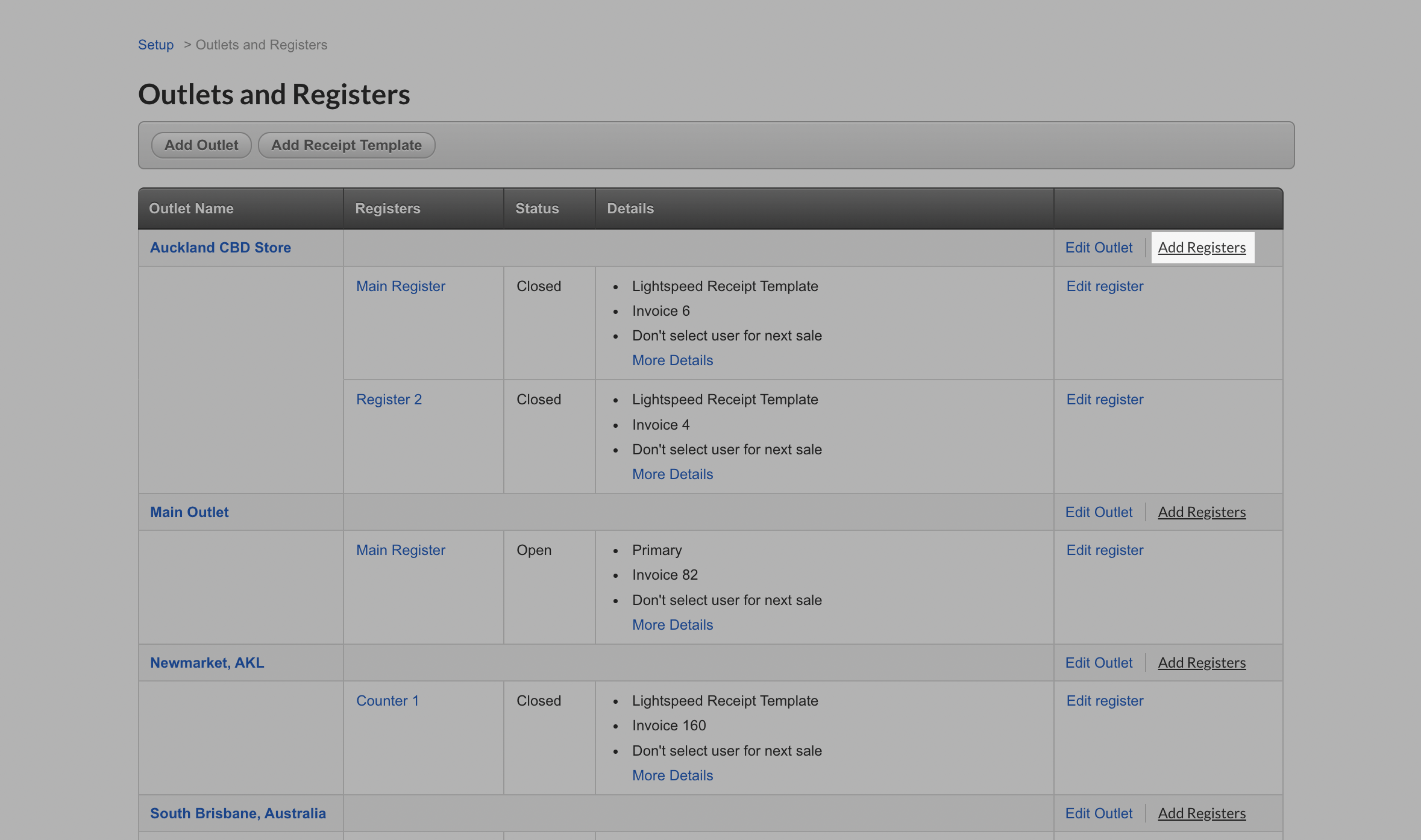This screenshot has width=1421, height=840.
Task: Edit the Auckland CBD Store outlet
Action: [x=1098, y=247]
